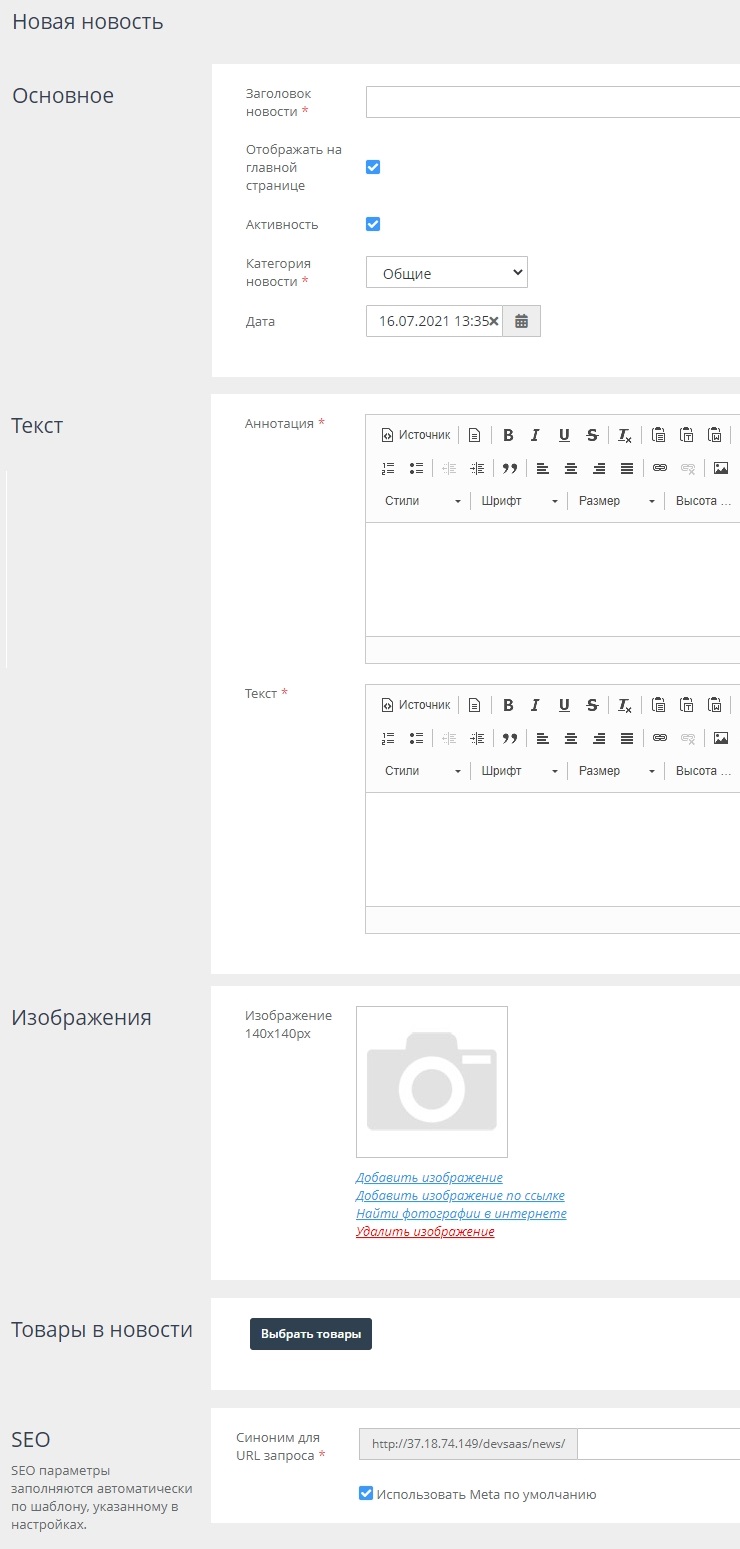Image resolution: width=740 pixels, height=1549 pixels.
Task: Toggle Italic in Текст editor toolbar
Action: pos(535,705)
